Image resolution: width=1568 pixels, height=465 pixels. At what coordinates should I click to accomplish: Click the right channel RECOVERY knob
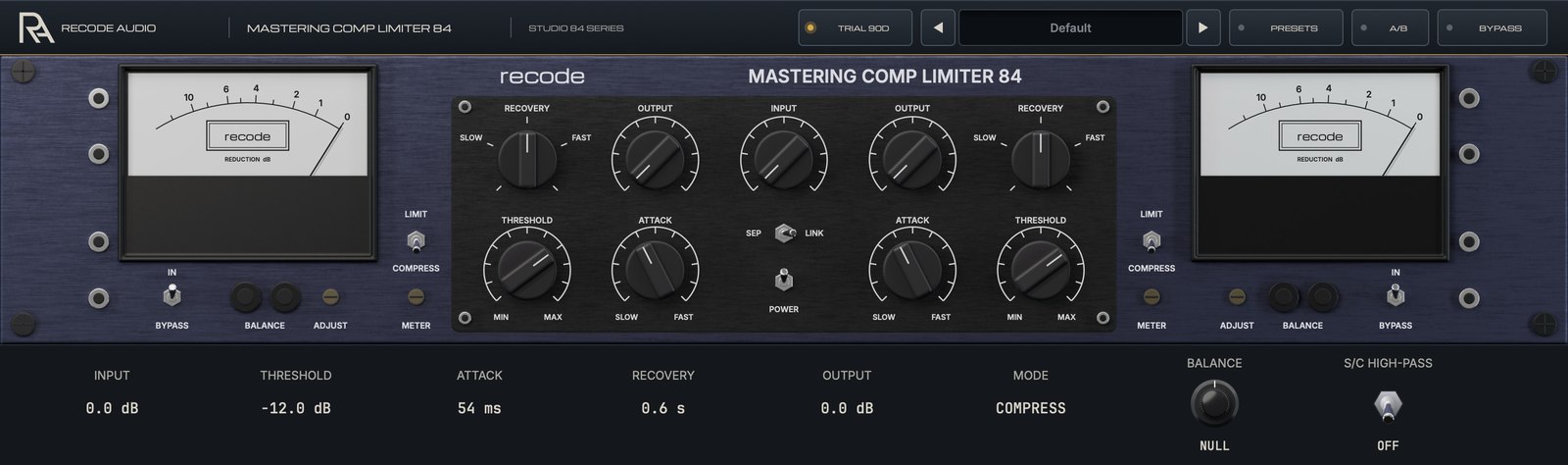[x=1041, y=159]
